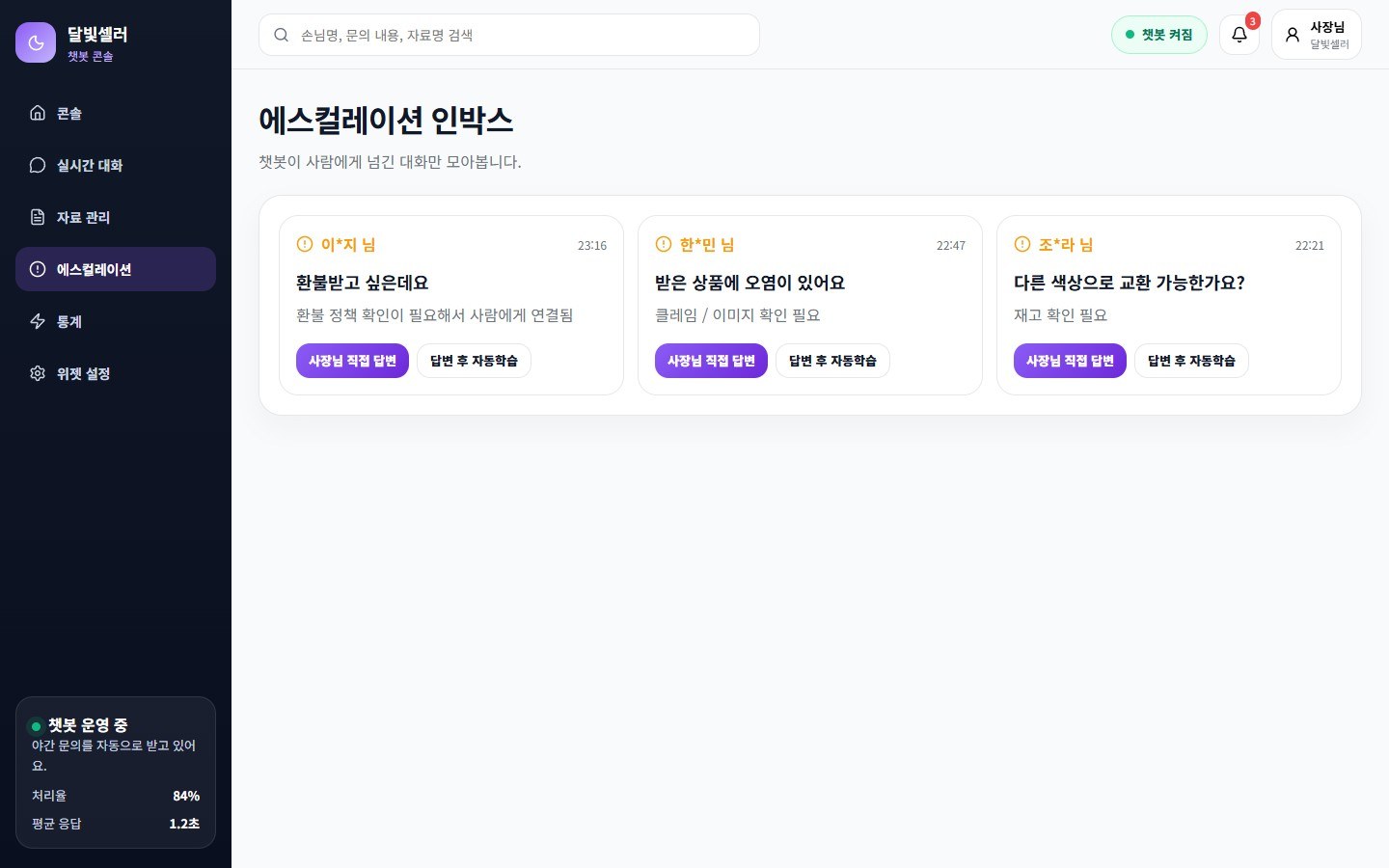1389x868 pixels.
Task: Click the alert circle icon beside 에스컬레이션
Action: 38,269
